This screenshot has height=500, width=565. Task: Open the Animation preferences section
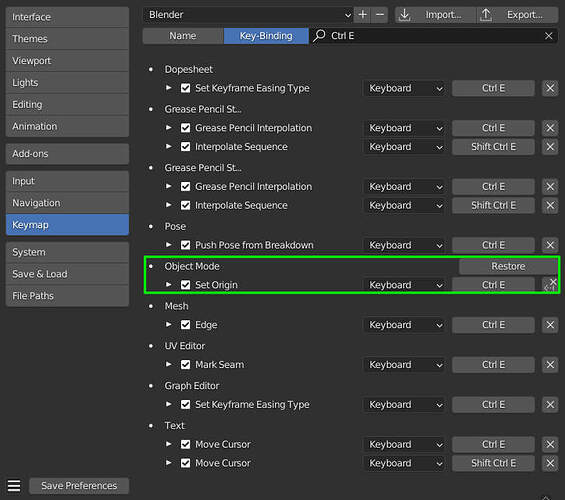pos(67,126)
